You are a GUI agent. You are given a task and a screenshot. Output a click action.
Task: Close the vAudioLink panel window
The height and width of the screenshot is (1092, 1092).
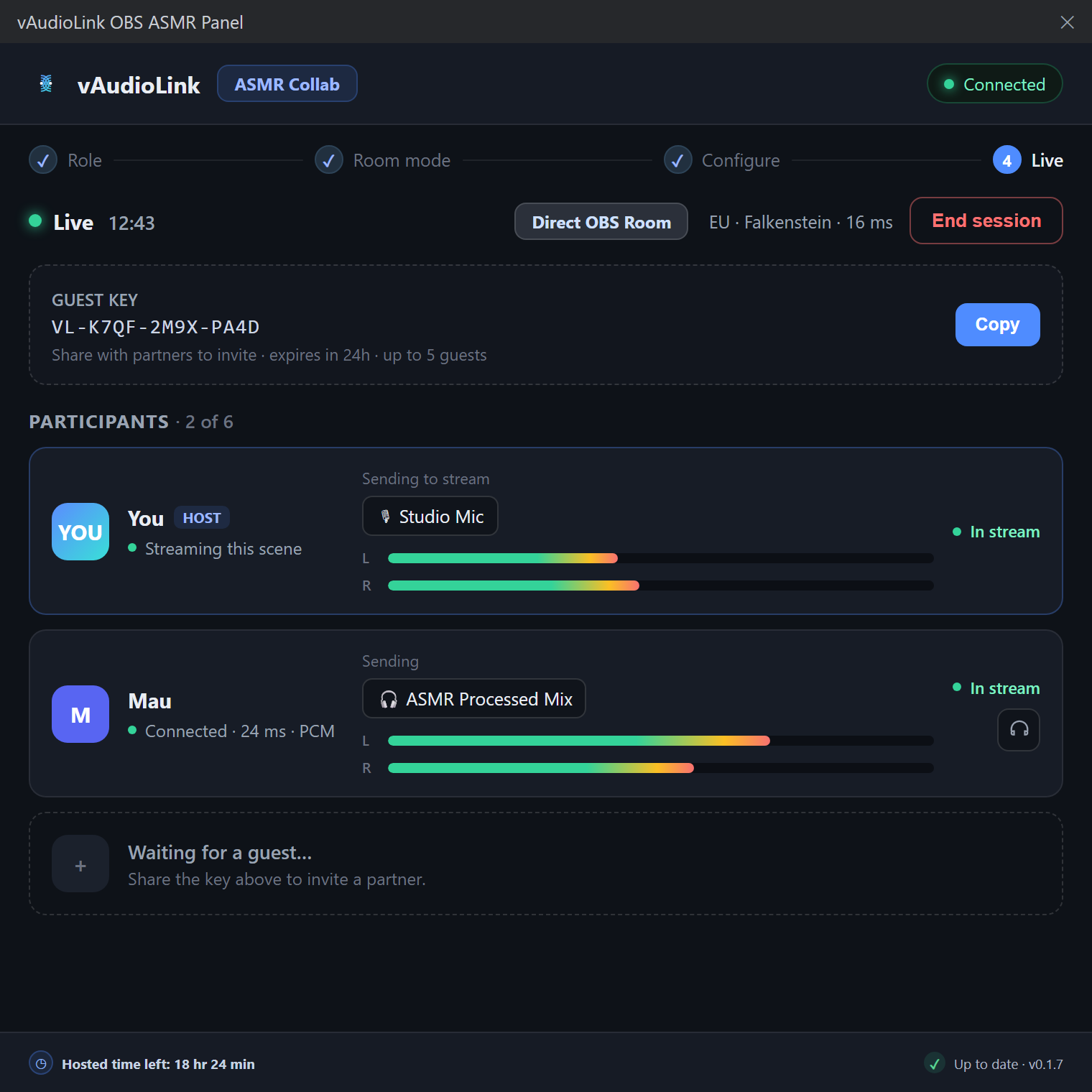(1068, 22)
